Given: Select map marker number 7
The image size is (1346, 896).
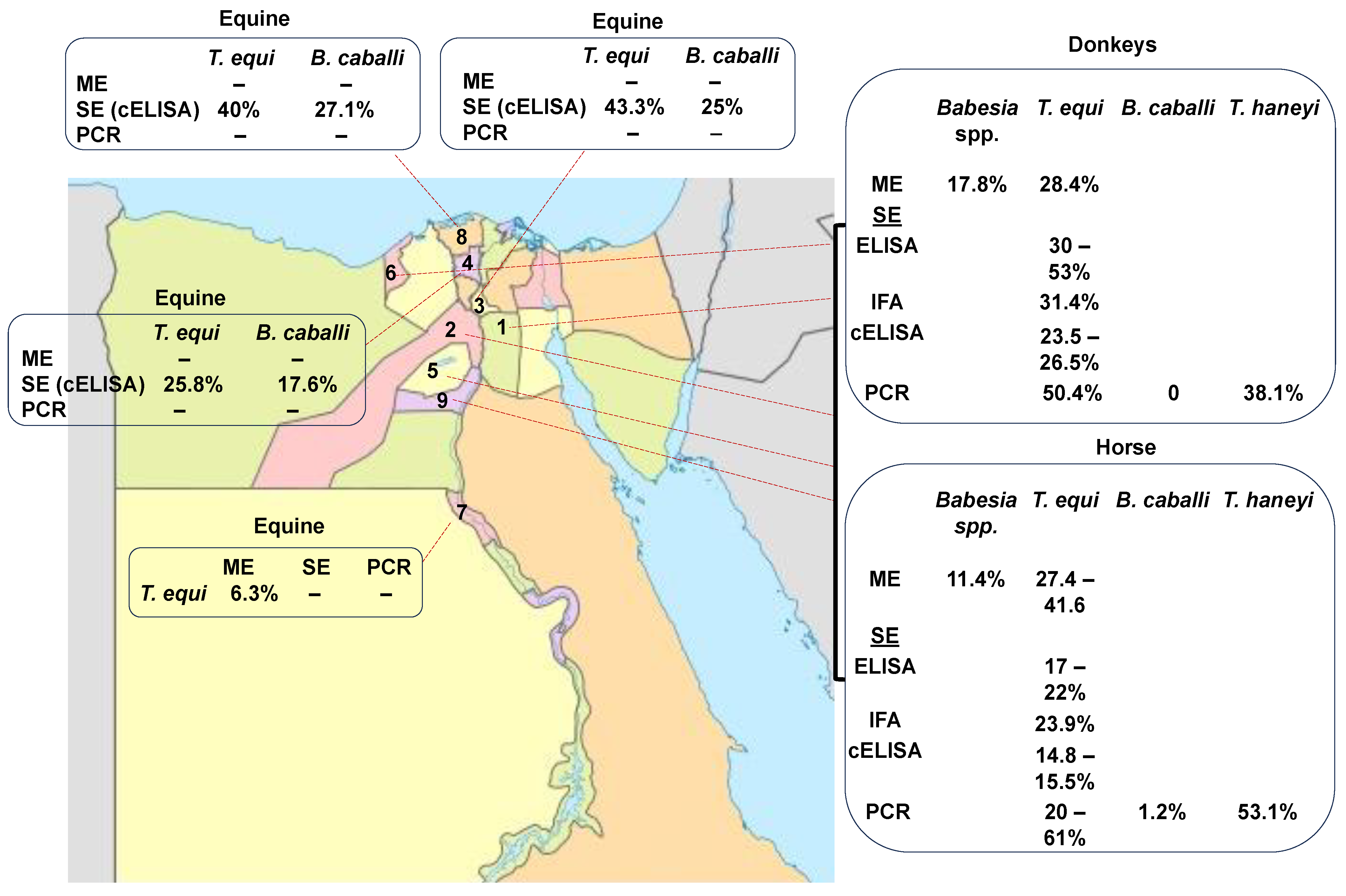Looking at the screenshot, I should coord(461,512).
